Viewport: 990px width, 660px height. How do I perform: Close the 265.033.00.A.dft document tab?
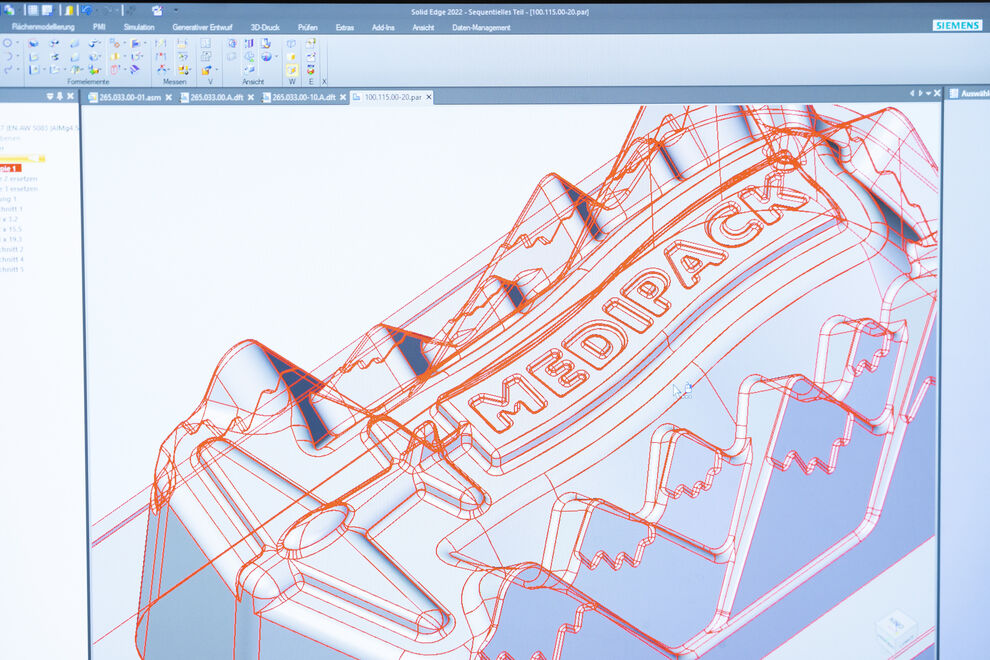pyautogui.click(x=251, y=97)
